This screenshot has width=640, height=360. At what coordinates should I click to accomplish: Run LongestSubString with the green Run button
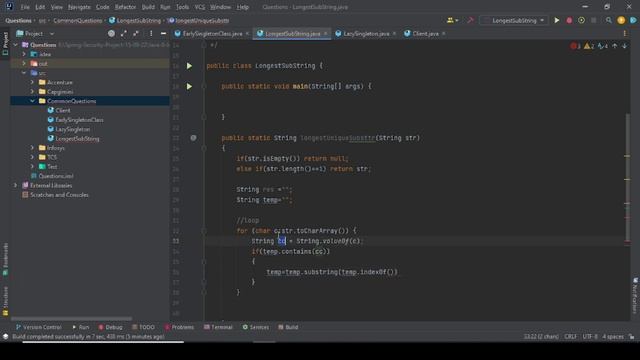click(556, 20)
